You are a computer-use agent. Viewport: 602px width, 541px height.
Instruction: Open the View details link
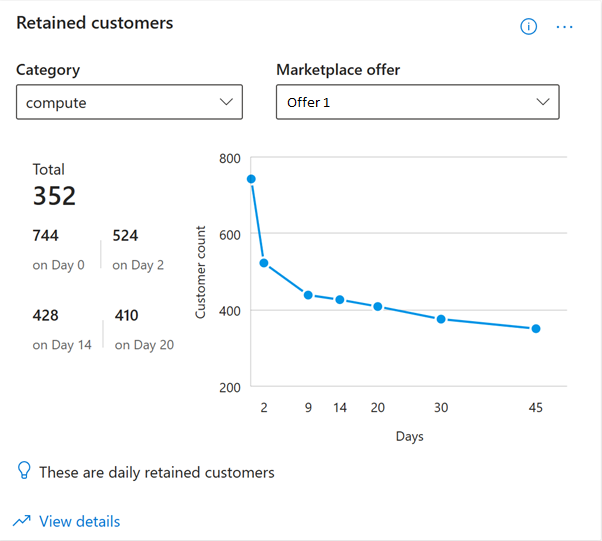pos(79,521)
